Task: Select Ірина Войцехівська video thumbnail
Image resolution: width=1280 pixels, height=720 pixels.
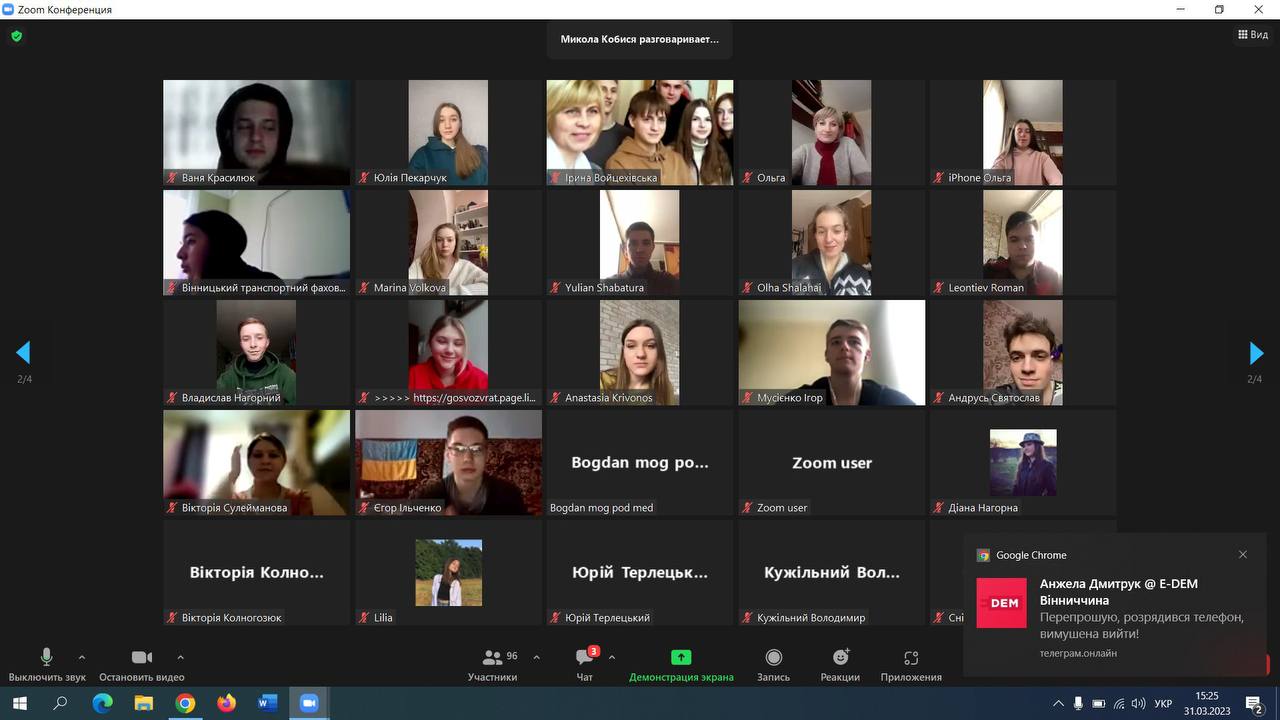Action: [x=639, y=132]
